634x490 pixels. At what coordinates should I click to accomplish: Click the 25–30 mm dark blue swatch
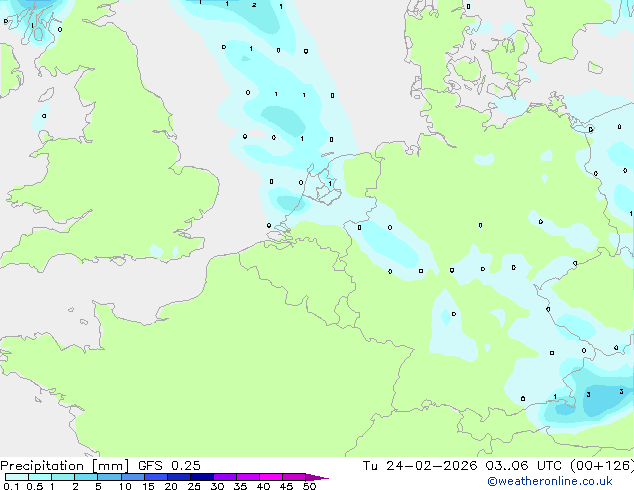click(202, 477)
